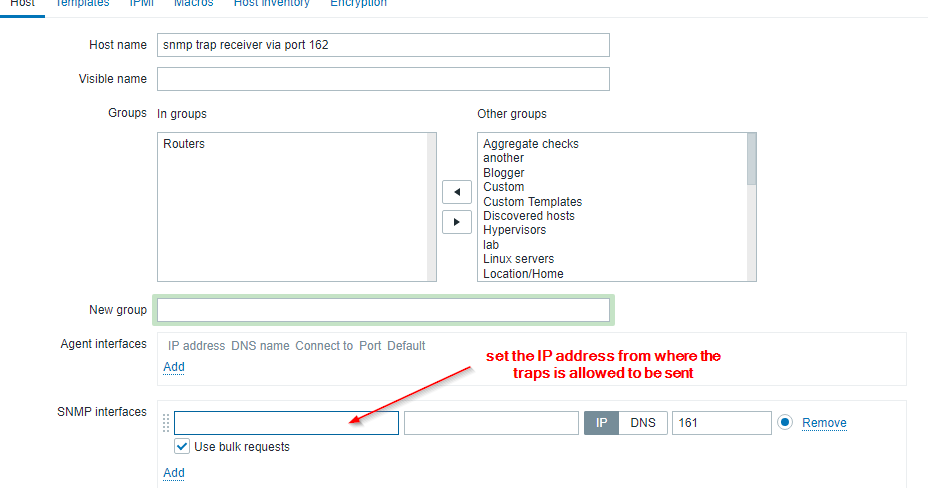
Task: Focus the New group input field
Action: coord(383,310)
